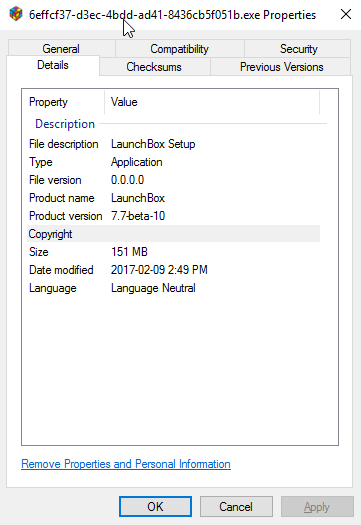Click the LaunchBox product name value
The image size is (361, 525).
(138, 198)
